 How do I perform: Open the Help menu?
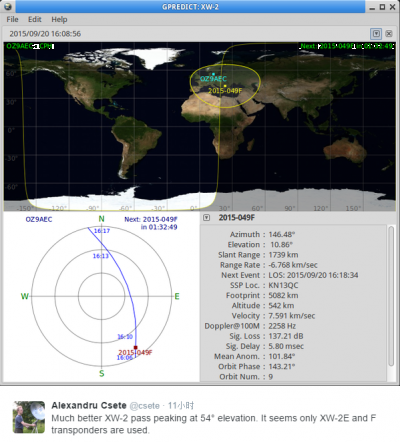coord(59,19)
